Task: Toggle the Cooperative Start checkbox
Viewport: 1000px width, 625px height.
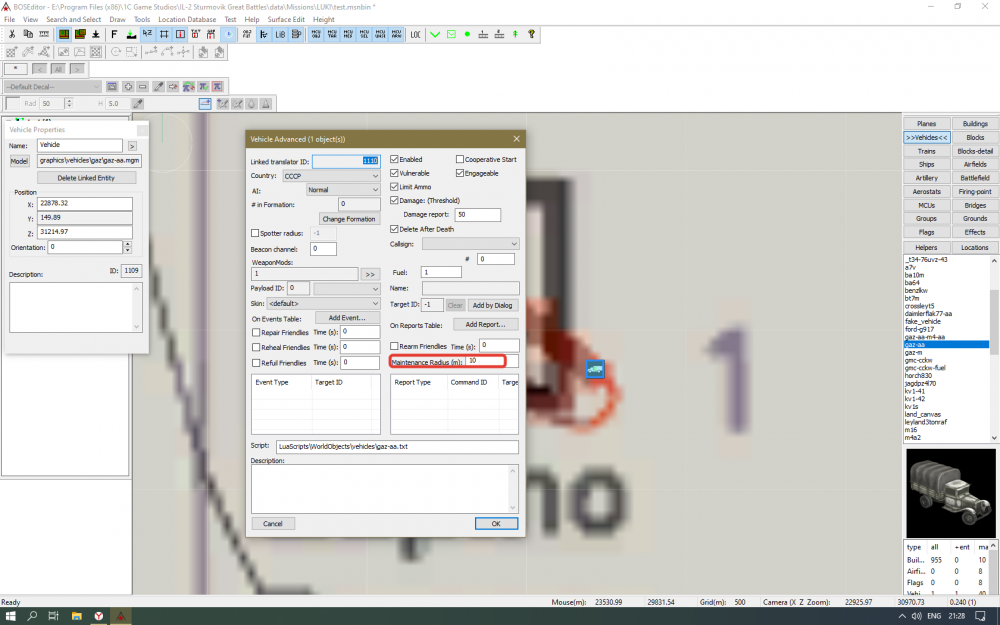Action: click(x=460, y=159)
